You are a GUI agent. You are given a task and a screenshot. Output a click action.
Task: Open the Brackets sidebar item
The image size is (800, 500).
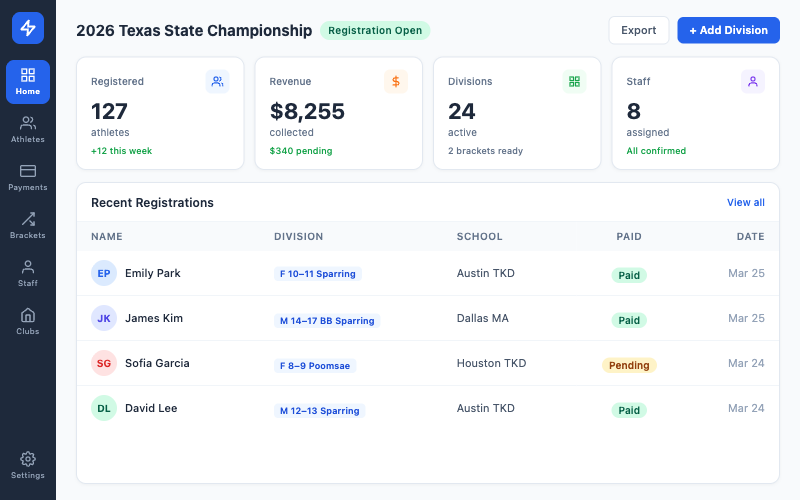tap(28, 226)
